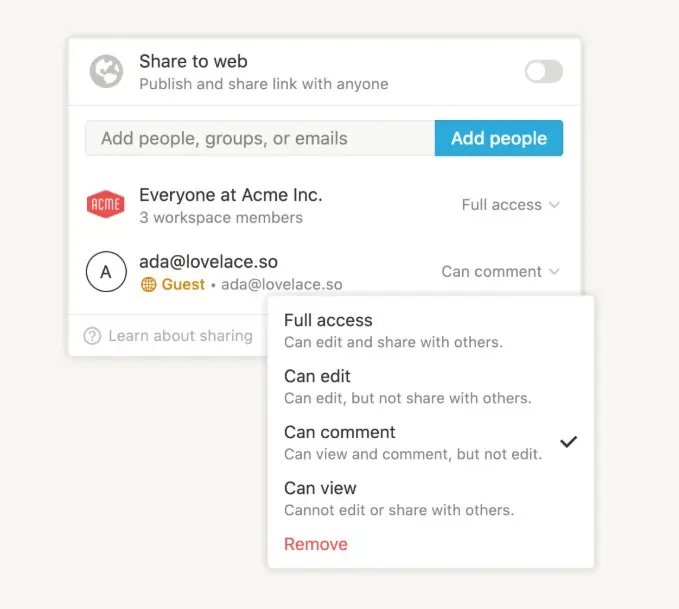Enable the Share to web toggle
679x609 pixels.
(544, 71)
